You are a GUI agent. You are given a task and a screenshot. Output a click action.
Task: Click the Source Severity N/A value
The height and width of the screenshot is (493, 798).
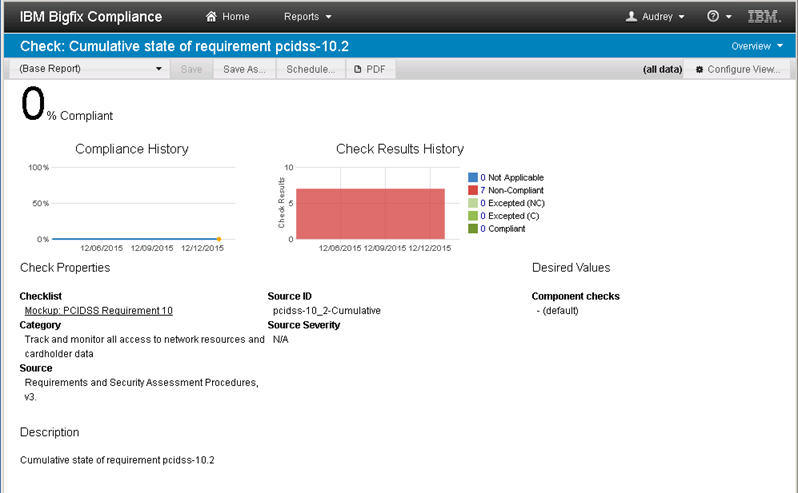(x=280, y=339)
